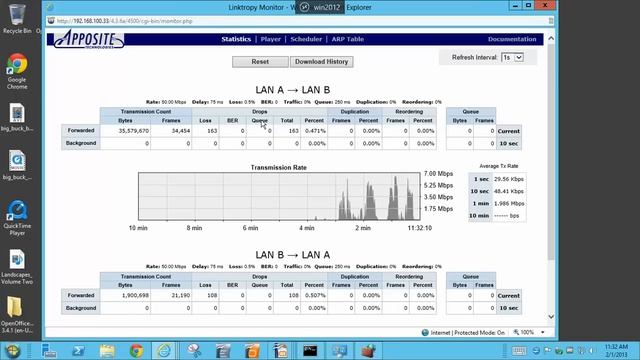Viewport: 640px width, 360px height.
Task: Click the Average Tx Rate label
Action: coord(498,166)
